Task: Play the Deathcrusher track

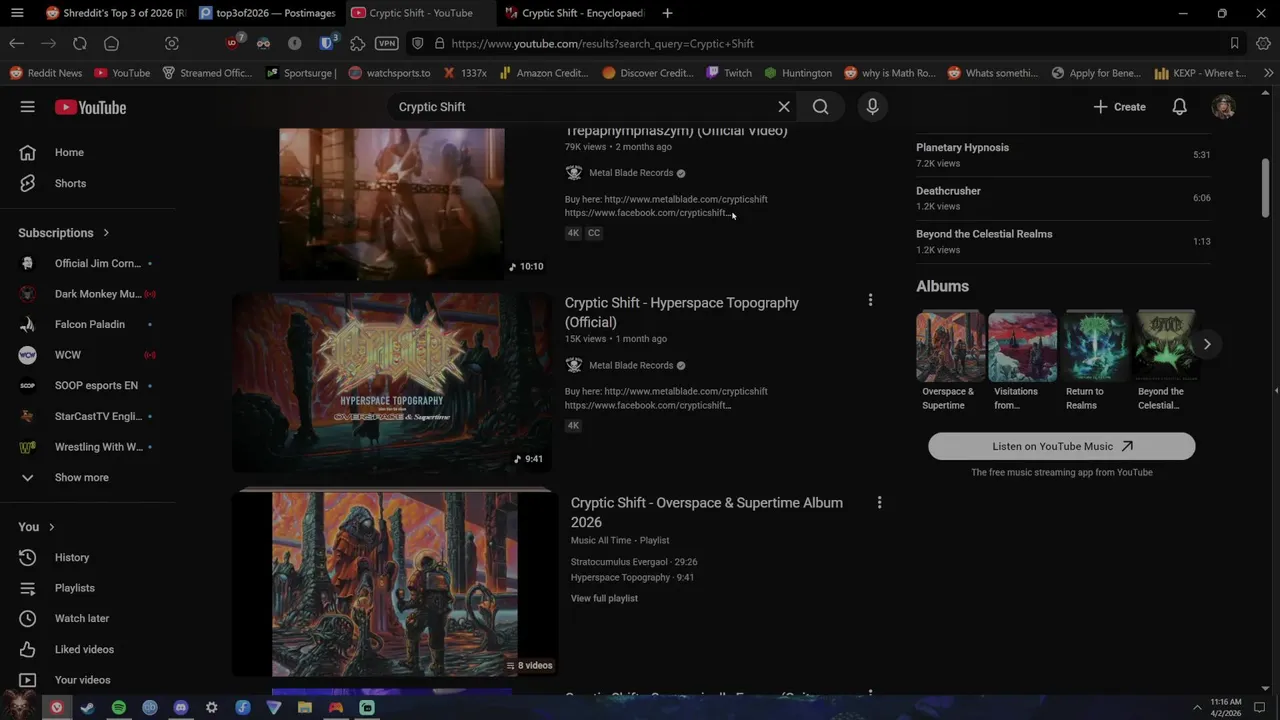Action: click(1063, 198)
